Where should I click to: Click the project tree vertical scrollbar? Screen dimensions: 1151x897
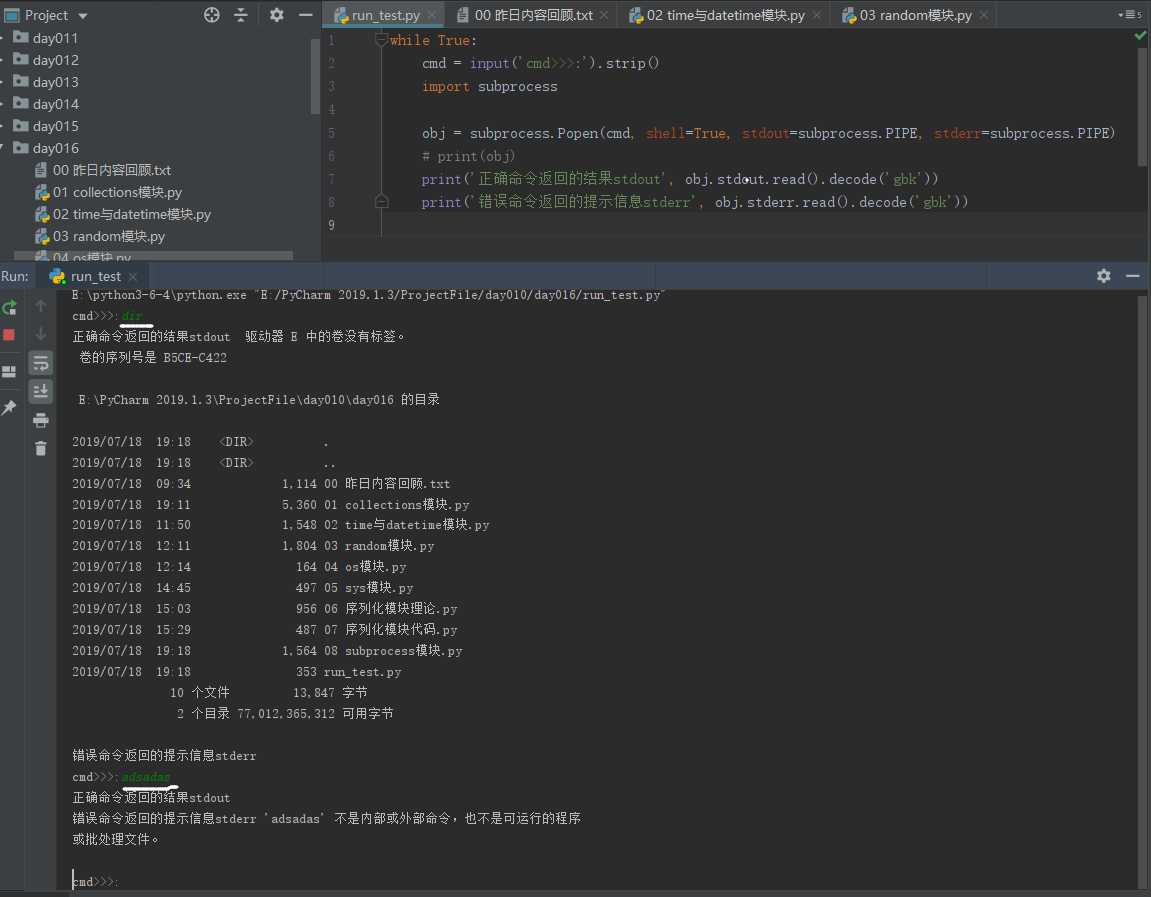click(315, 77)
